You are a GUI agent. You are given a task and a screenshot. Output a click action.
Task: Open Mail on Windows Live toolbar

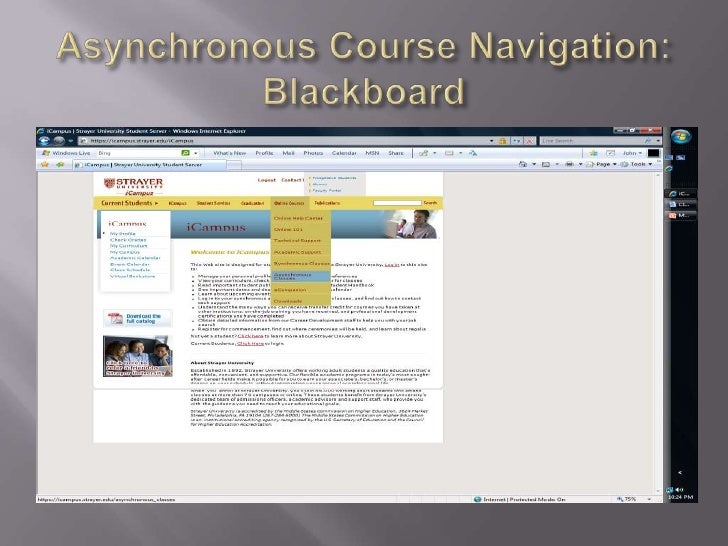[x=288, y=153]
